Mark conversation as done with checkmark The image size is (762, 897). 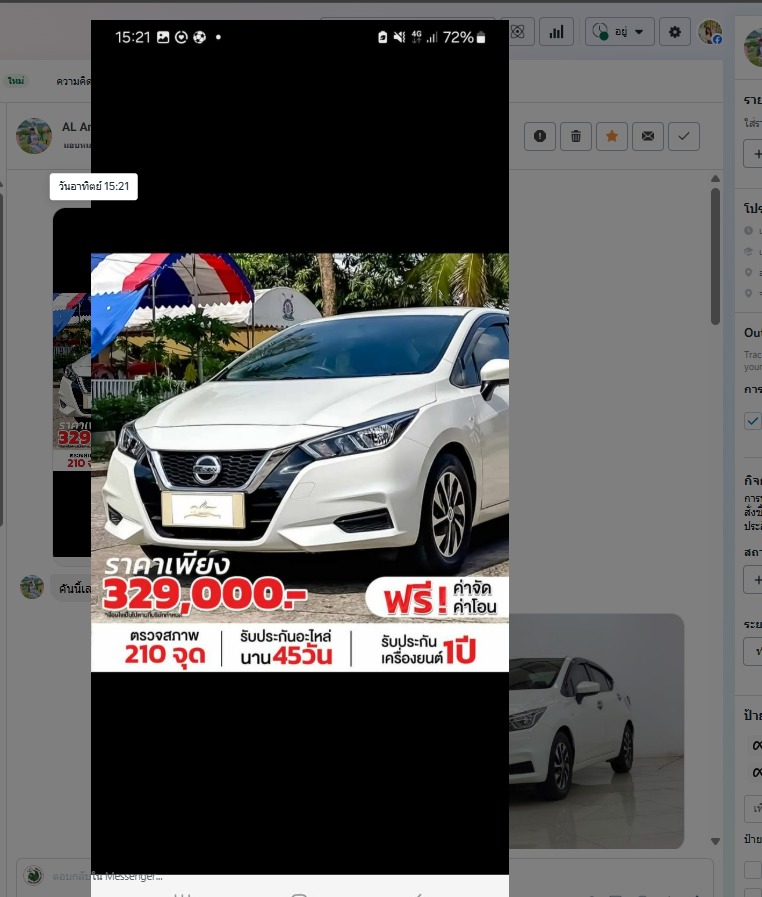point(684,136)
